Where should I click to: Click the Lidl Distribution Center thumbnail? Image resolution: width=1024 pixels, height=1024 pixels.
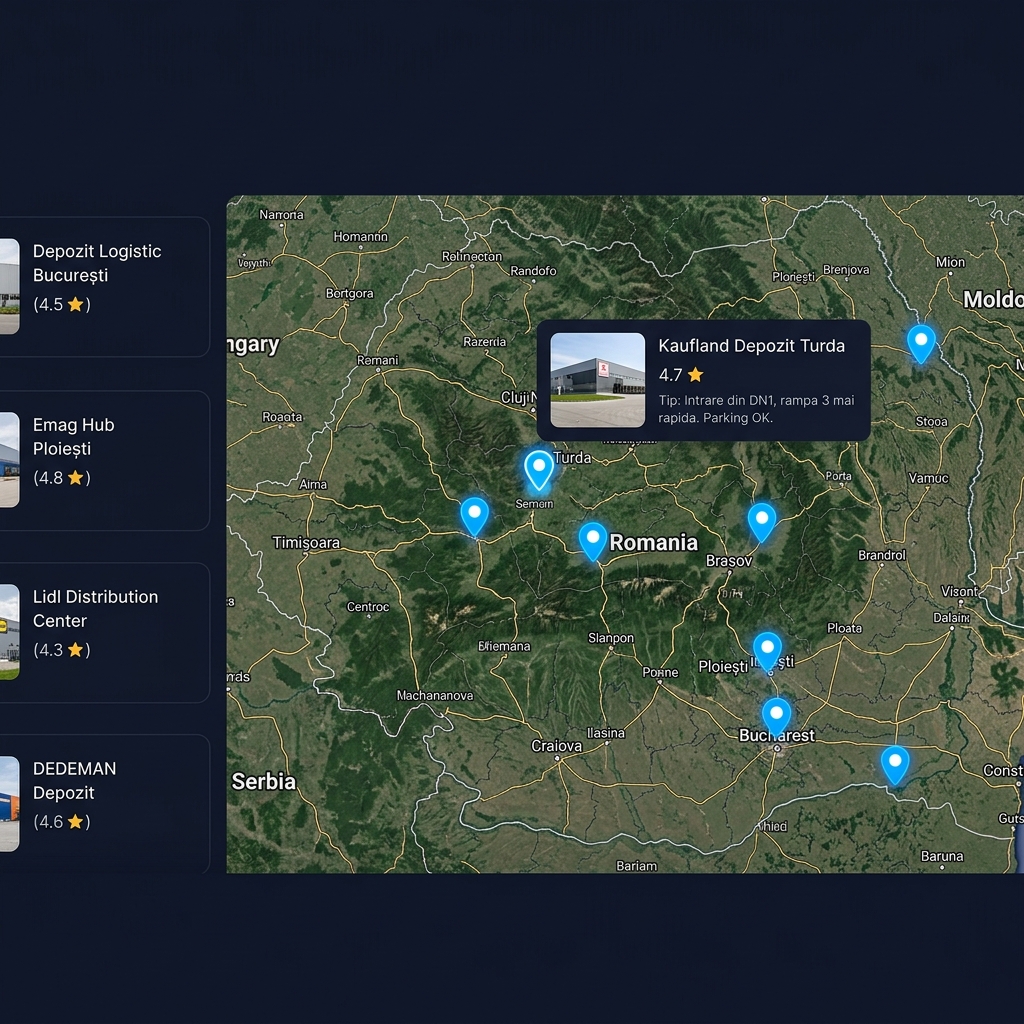click(9, 632)
